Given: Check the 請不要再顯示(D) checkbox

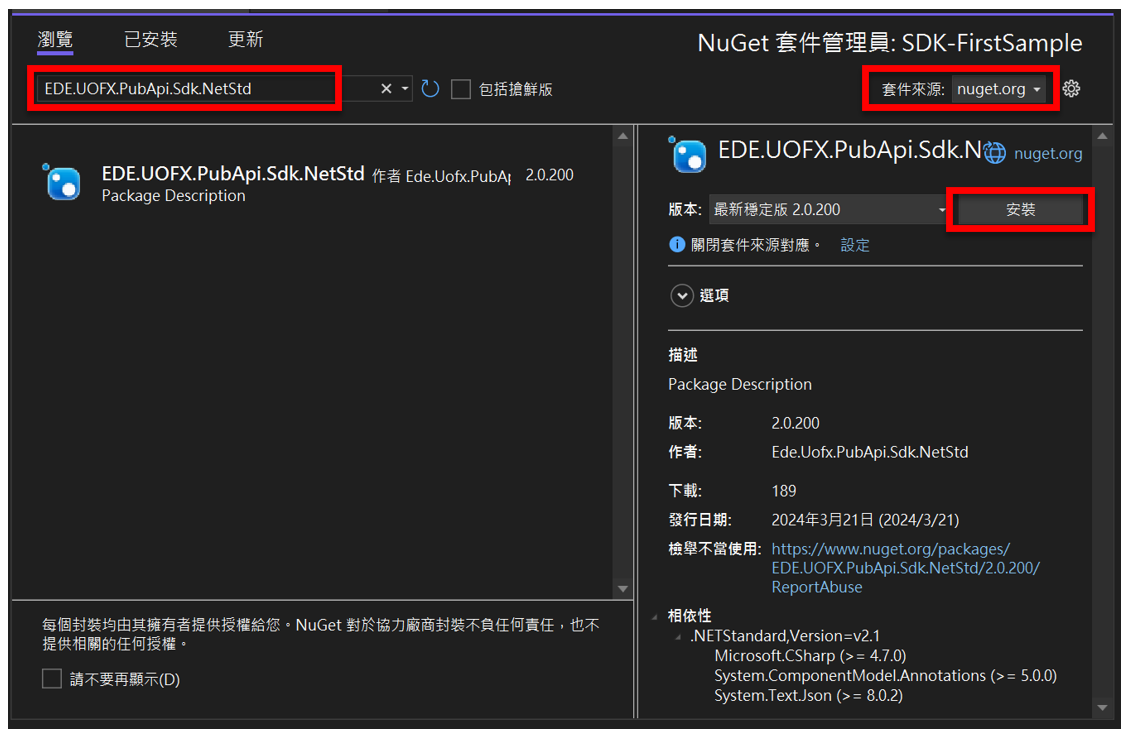Looking at the screenshot, I should (52, 679).
